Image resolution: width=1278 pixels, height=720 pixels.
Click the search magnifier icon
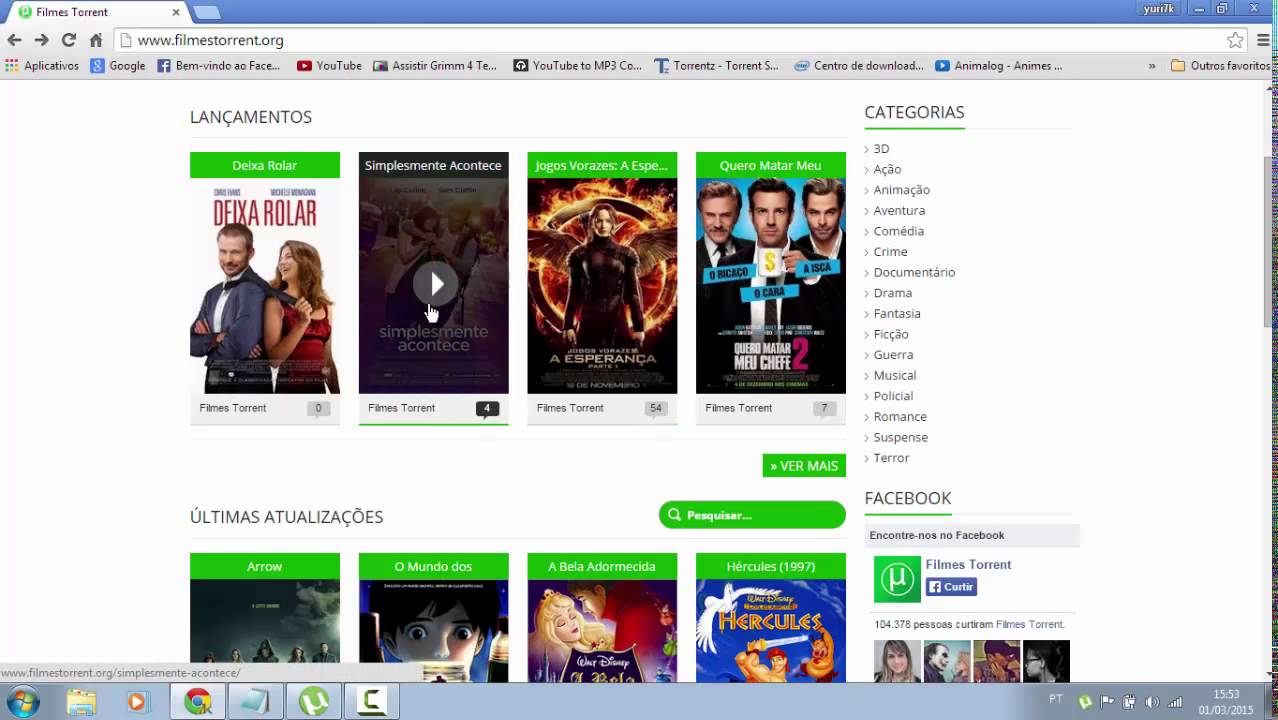tap(675, 515)
